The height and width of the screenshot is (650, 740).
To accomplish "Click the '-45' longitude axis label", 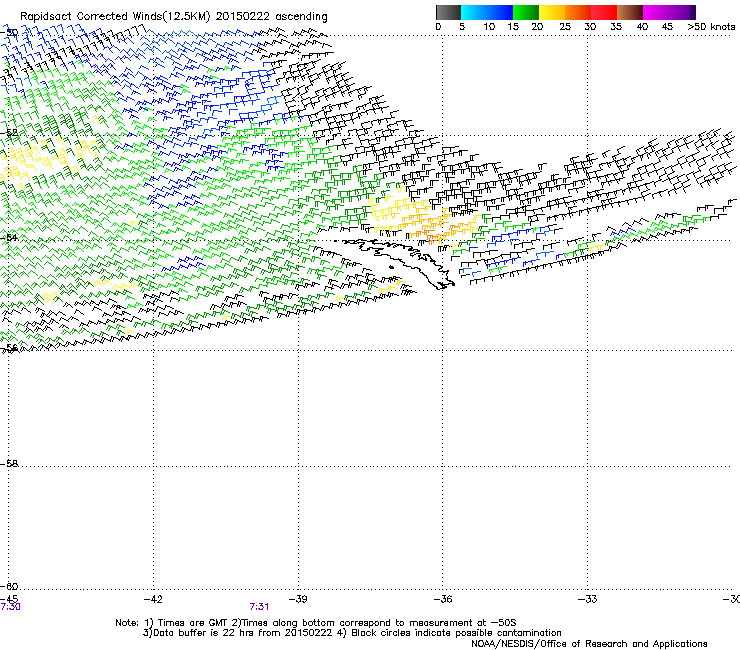I will tap(9, 599).
